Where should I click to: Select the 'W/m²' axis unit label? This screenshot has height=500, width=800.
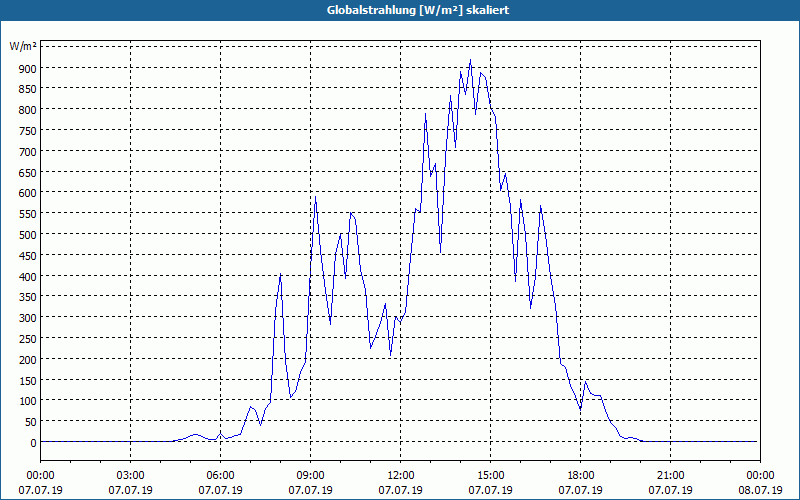pyautogui.click(x=23, y=47)
